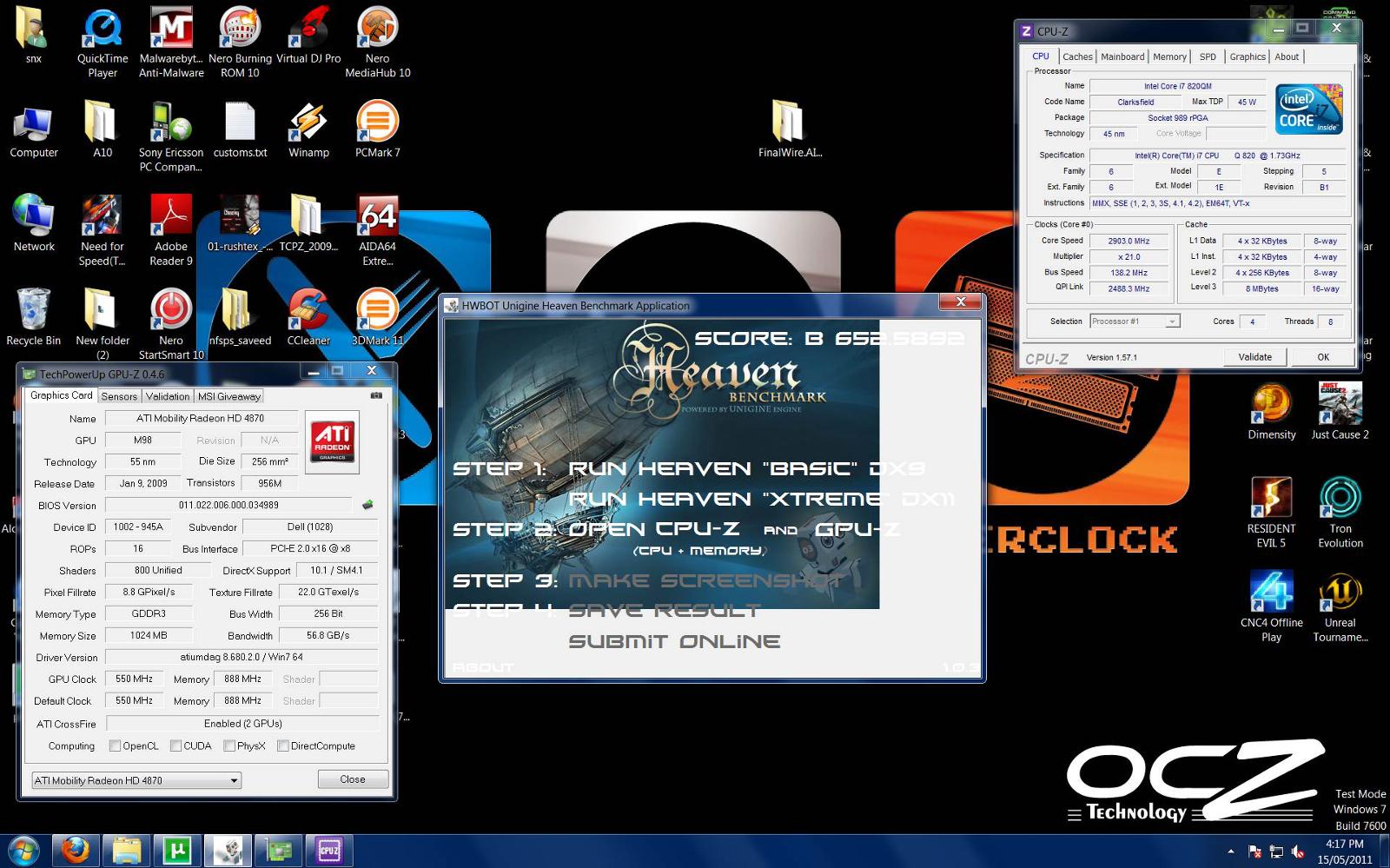1390x868 pixels.
Task: Launch Unreal Tournament desktop shortcut
Action: (x=1340, y=606)
